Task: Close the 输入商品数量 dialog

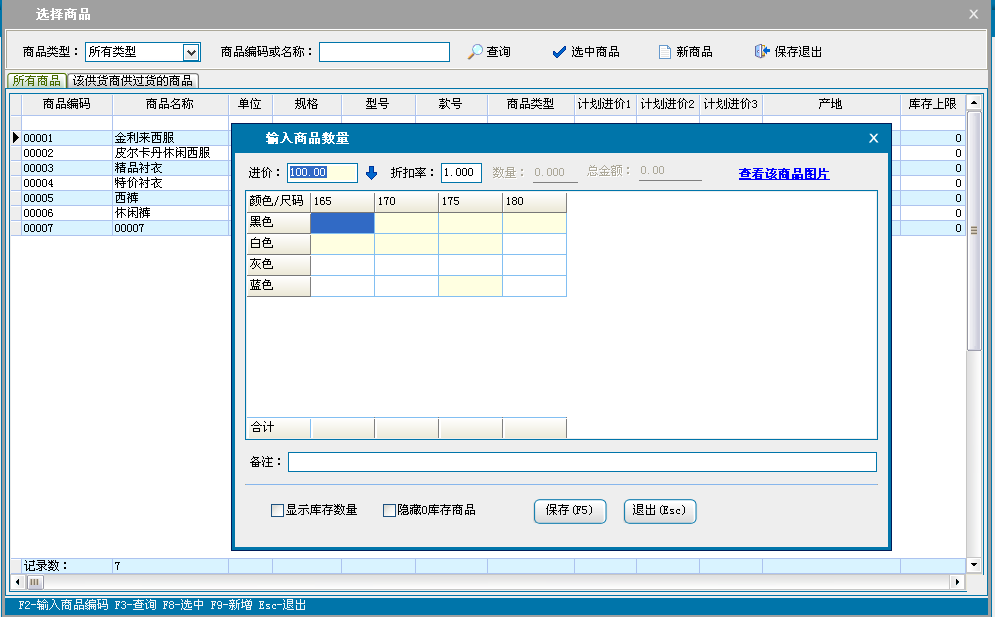Action: coord(873,138)
